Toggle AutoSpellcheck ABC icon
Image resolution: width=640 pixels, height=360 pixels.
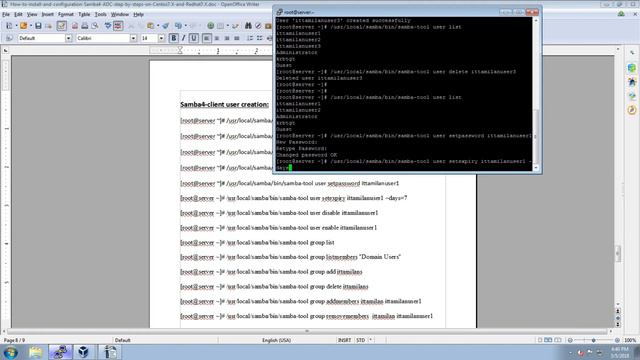[118, 26]
